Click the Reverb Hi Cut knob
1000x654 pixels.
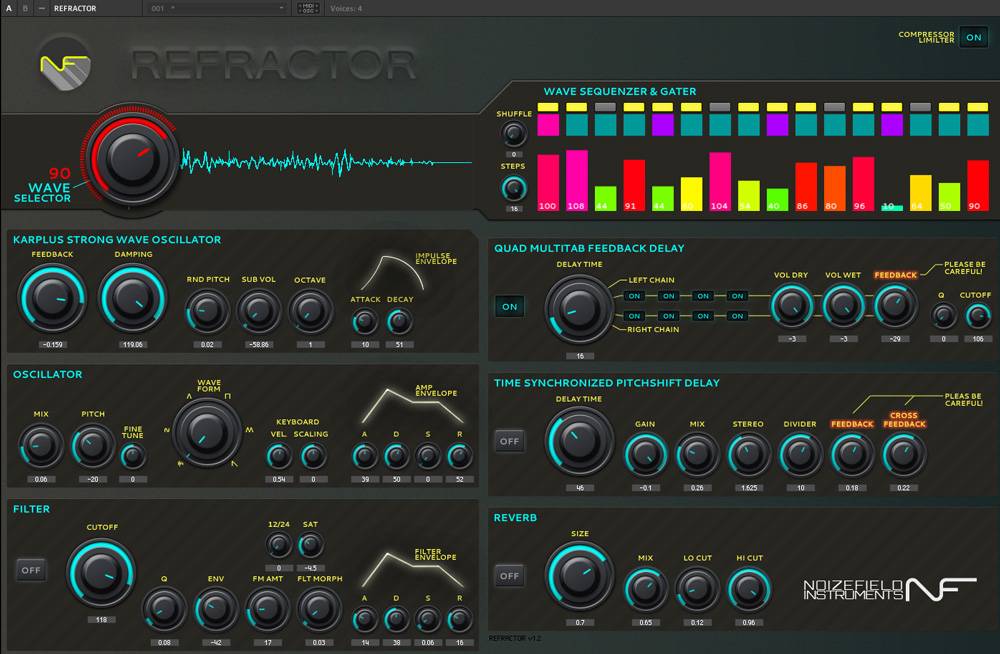749,589
